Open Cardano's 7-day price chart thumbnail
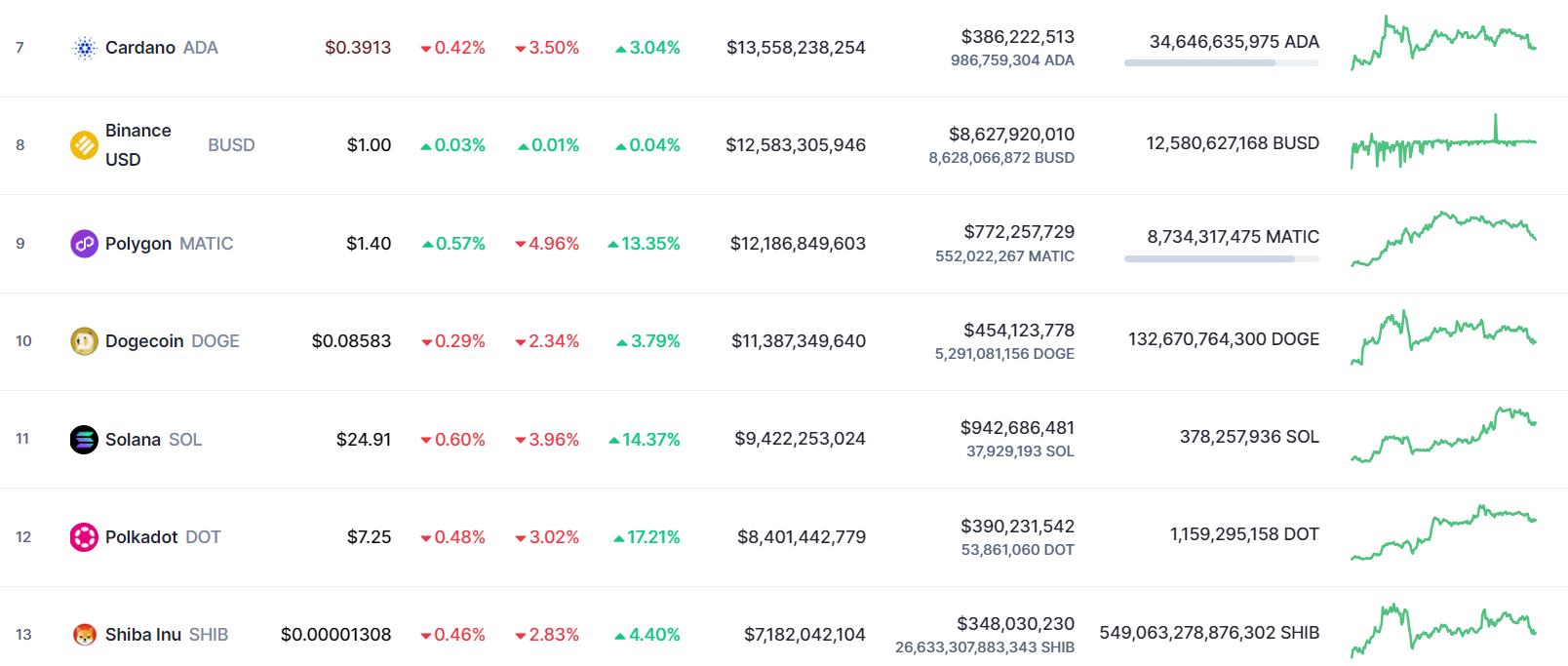The width and height of the screenshot is (1568, 666). (1443, 43)
